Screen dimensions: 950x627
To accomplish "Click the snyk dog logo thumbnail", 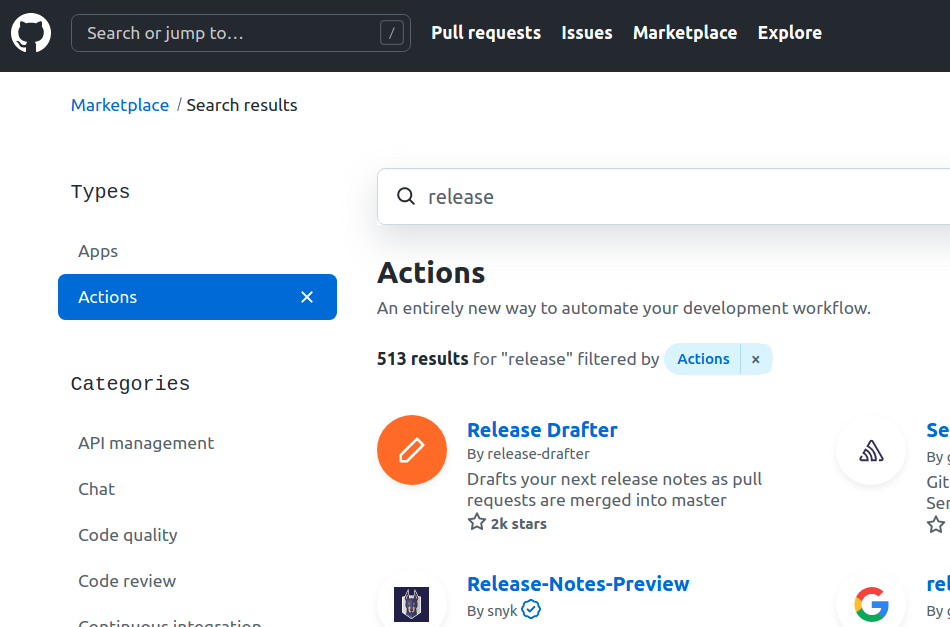I will coord(411,604).
